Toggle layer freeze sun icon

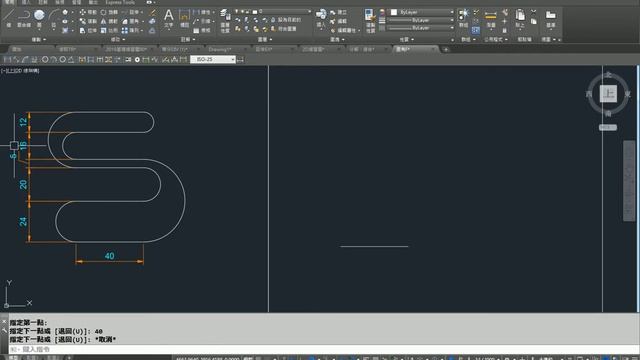click(x=242, y=11)
